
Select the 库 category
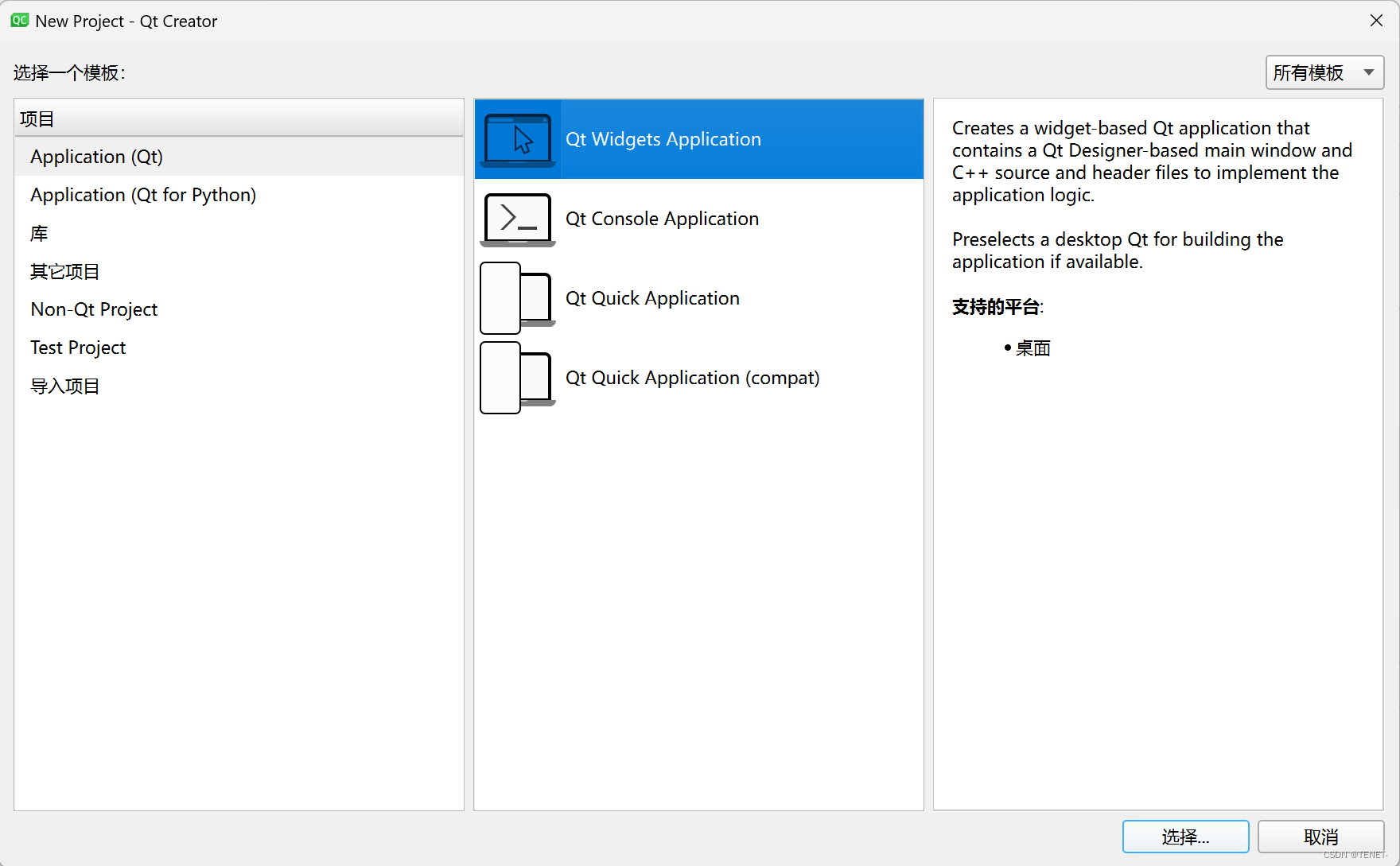pyautogui.click(x=239, y=233)
